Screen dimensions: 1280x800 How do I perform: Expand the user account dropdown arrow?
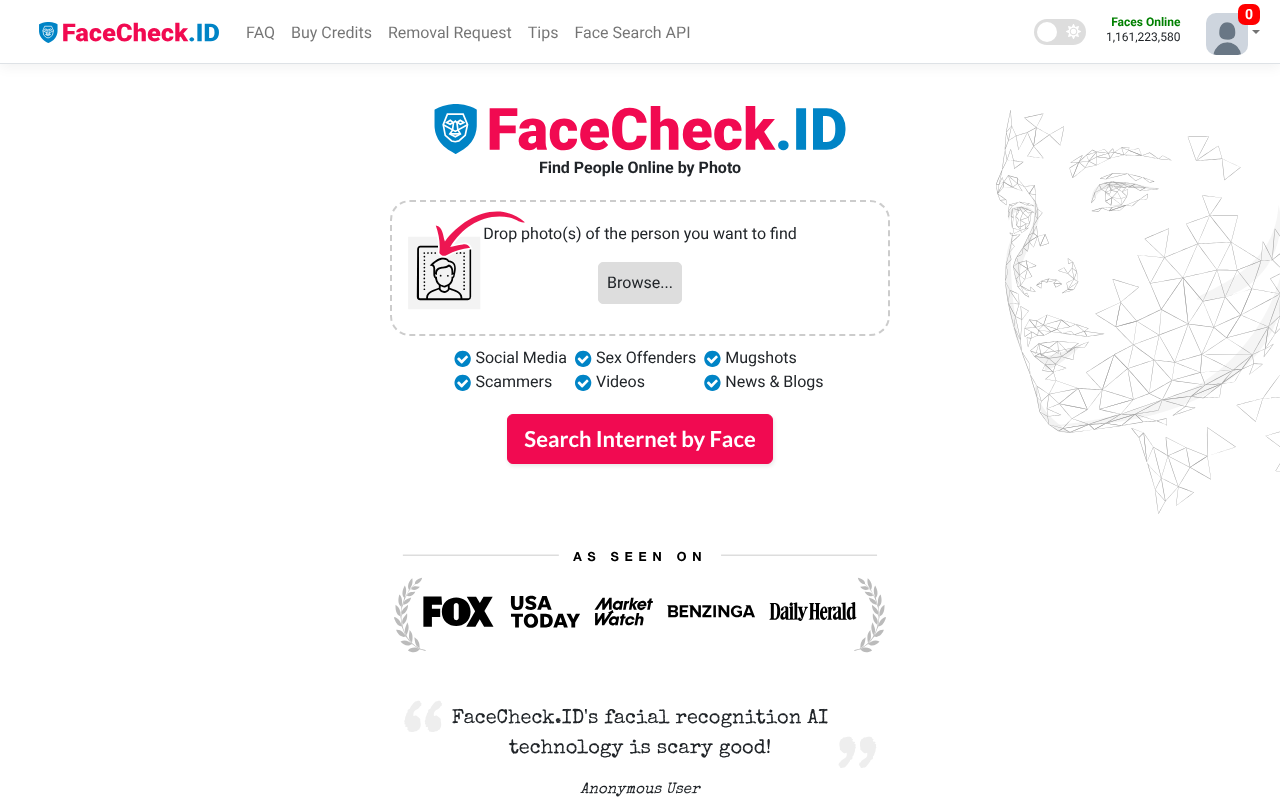[1256, 32]
